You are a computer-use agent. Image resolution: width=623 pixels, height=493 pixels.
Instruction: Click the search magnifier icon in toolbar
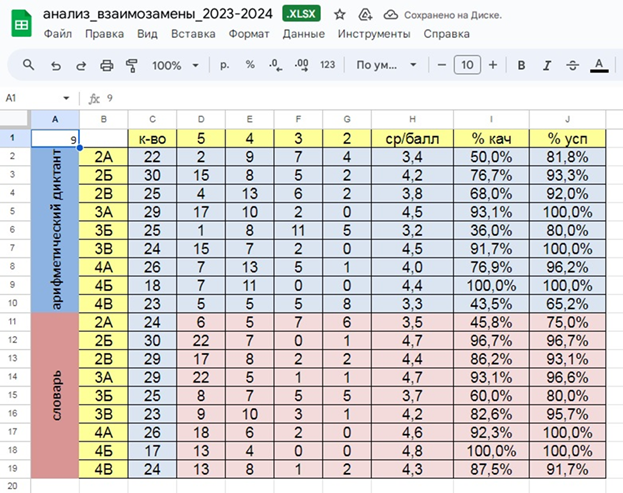(28, 65)
